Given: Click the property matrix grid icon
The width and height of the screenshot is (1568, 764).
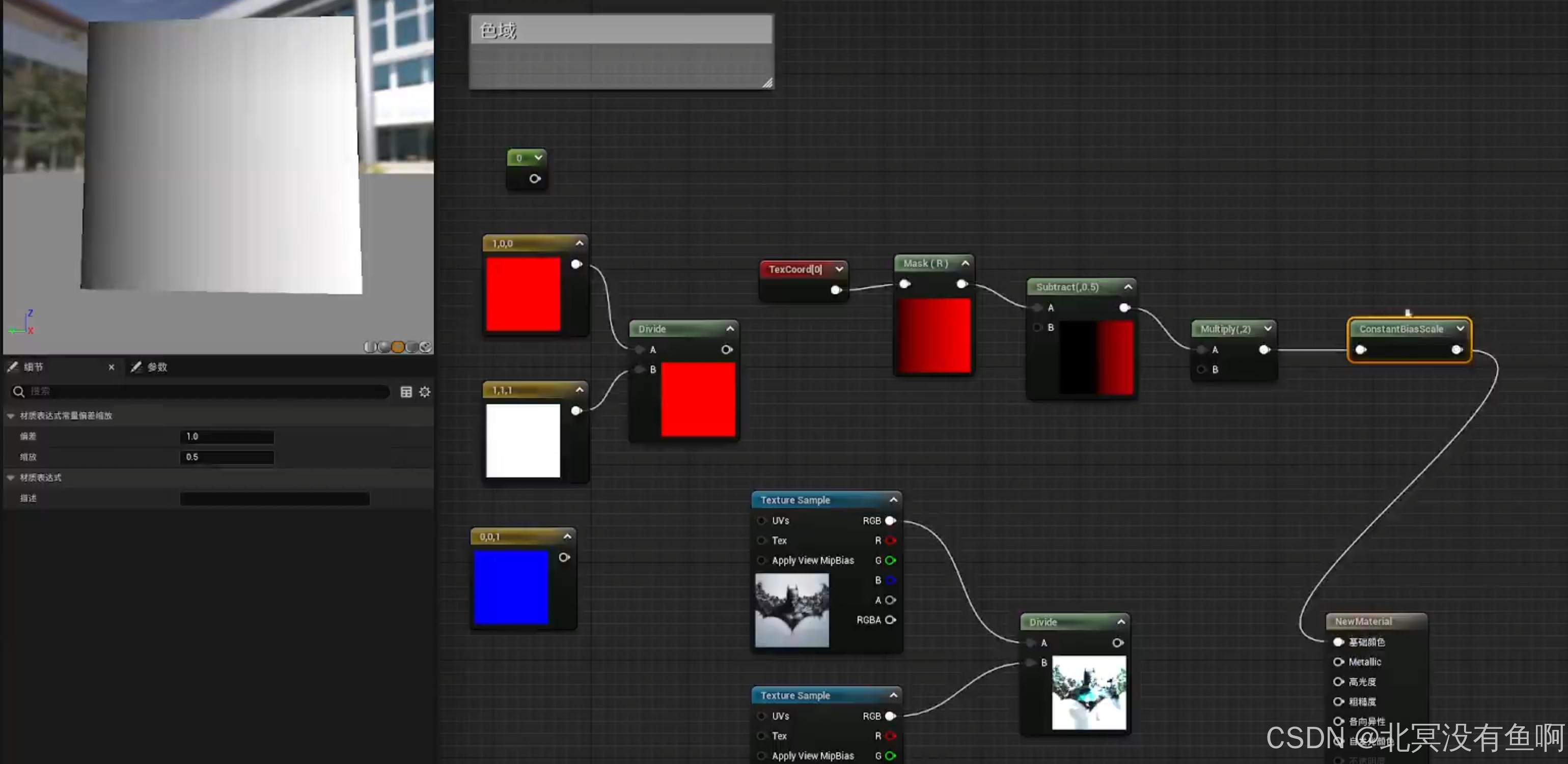Looking at the screenshot, I should [x=406, y=392].
